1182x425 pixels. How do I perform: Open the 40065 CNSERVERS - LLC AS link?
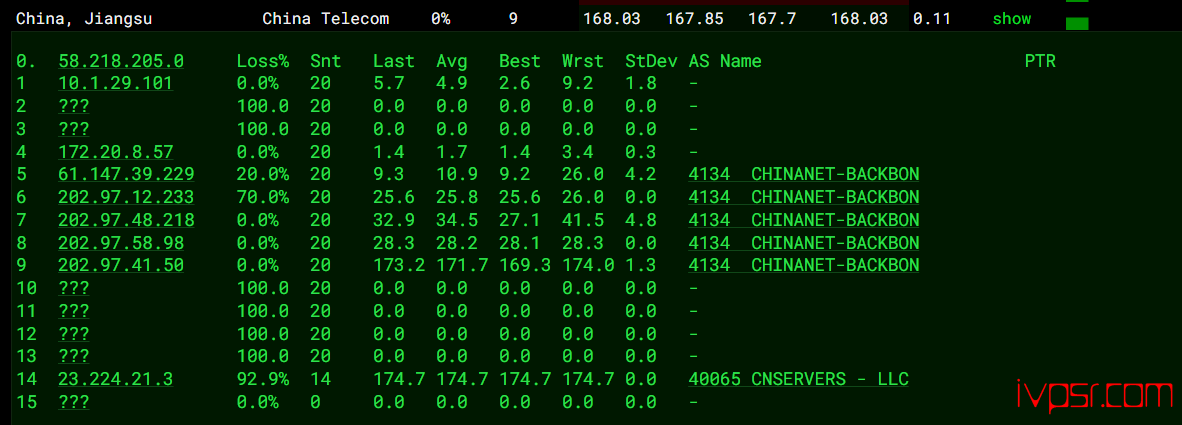(x=798, y=380)
